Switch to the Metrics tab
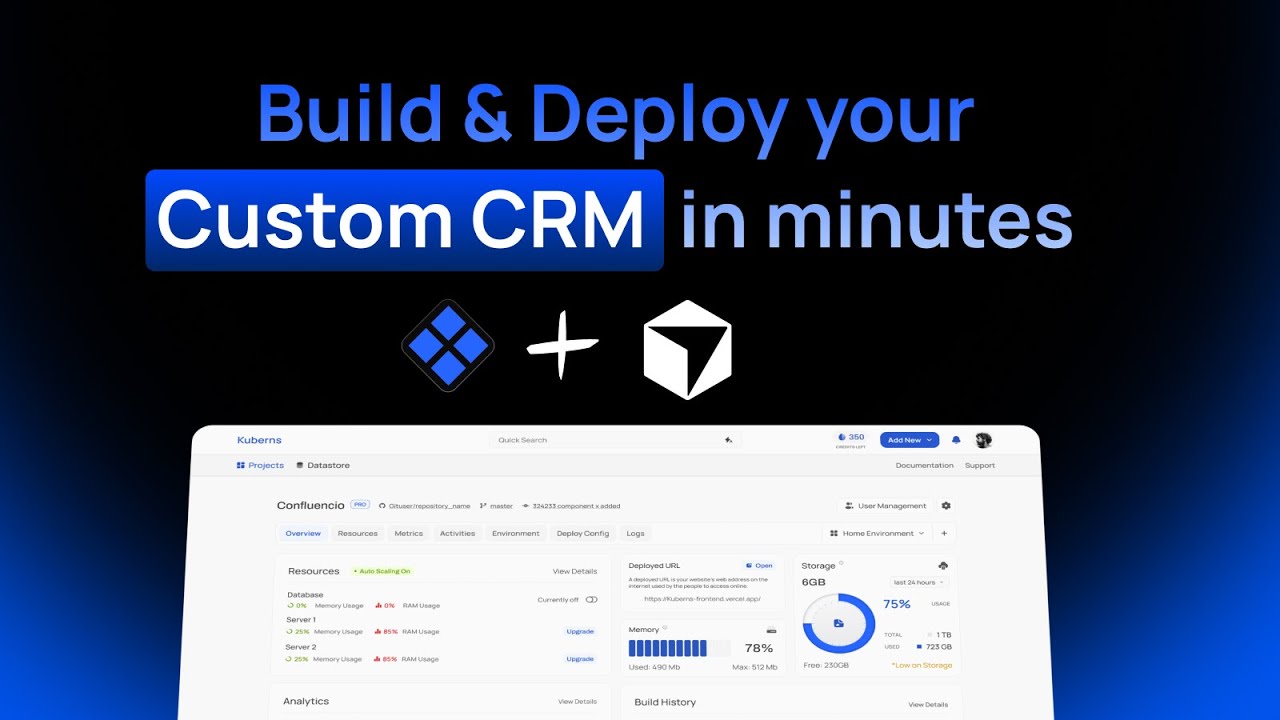Screen dimensions: 1280x720 click(x=408, y=533)
